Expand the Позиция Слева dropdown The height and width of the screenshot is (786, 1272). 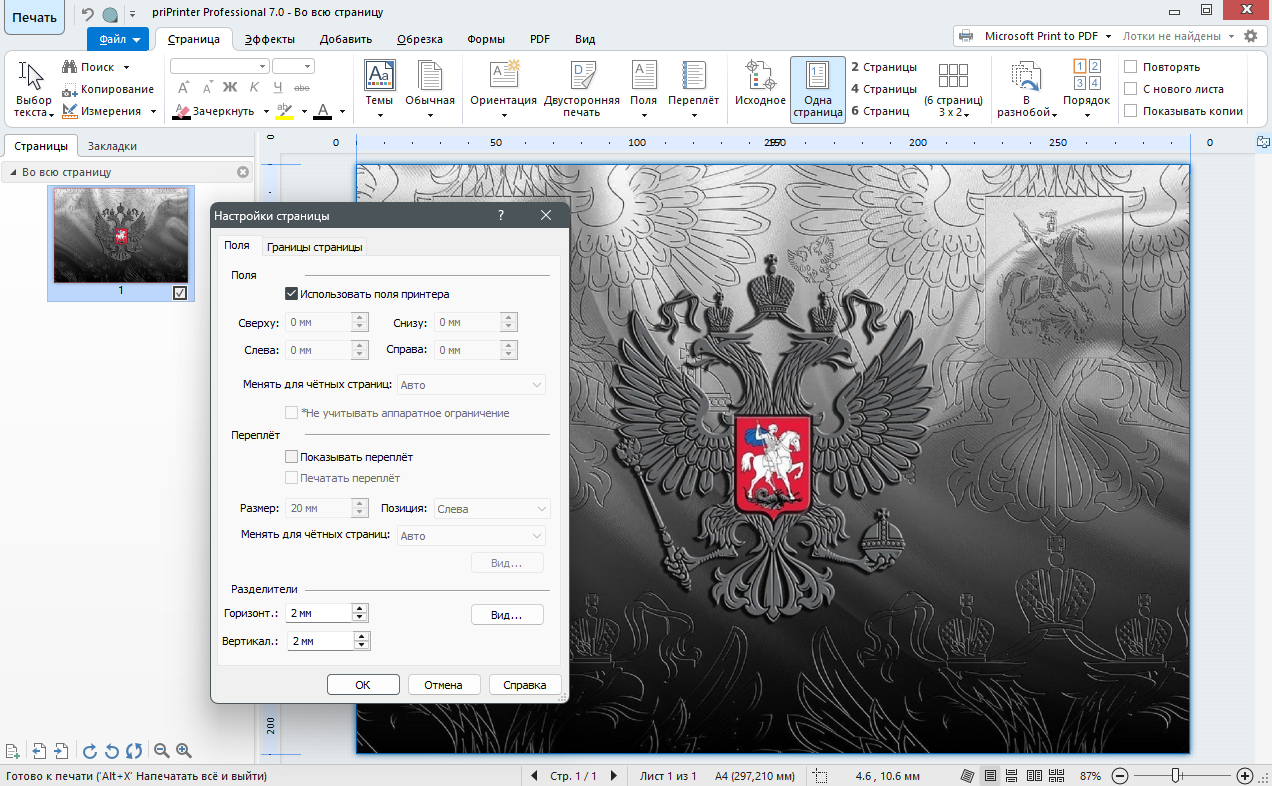[491, 509]
